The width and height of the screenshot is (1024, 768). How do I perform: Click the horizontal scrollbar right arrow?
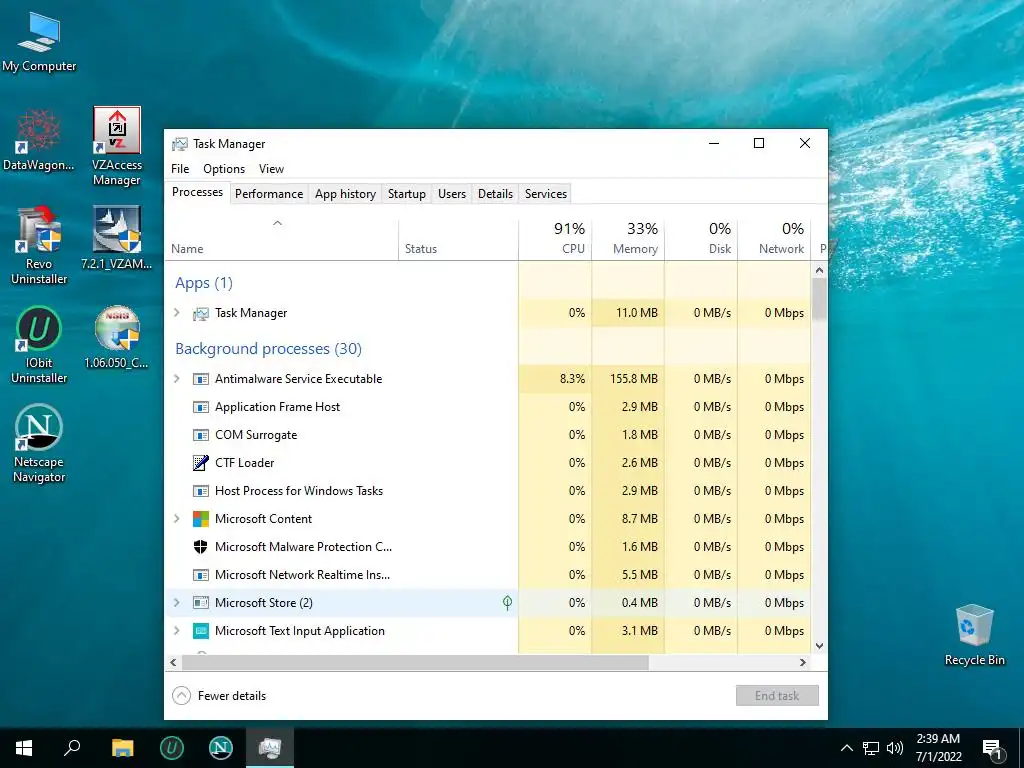pyautogui.click(x=803, y=662)
